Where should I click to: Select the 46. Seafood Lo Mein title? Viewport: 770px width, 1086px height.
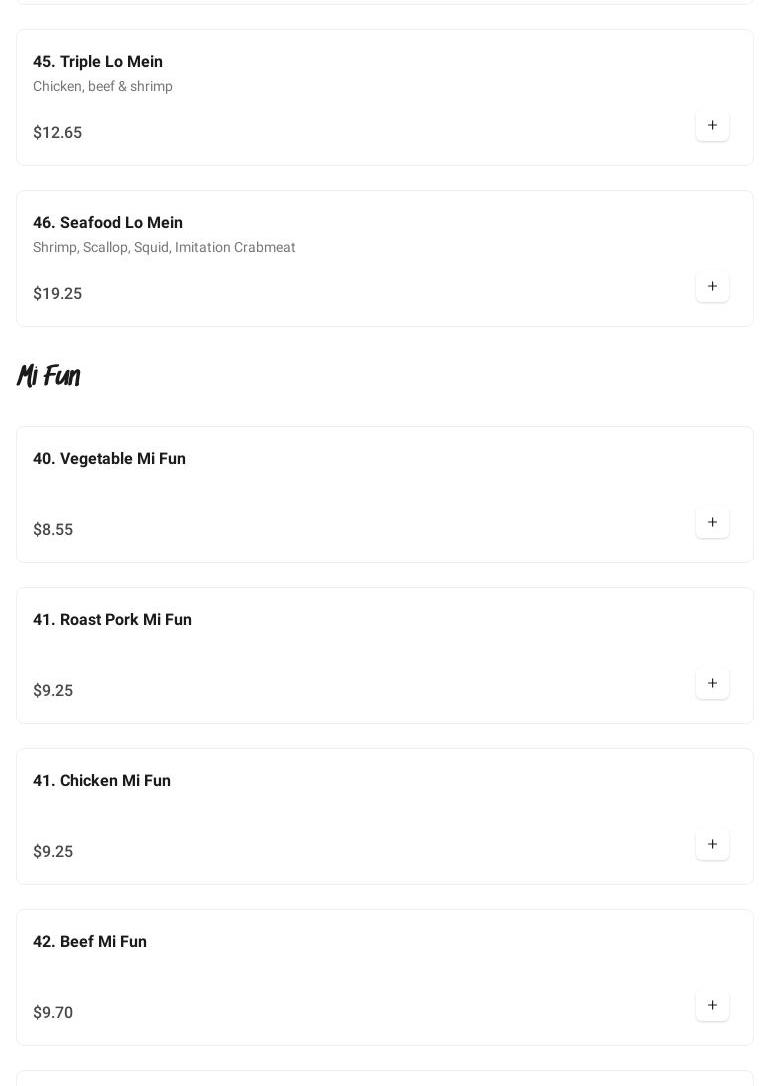tap(108, 223)
